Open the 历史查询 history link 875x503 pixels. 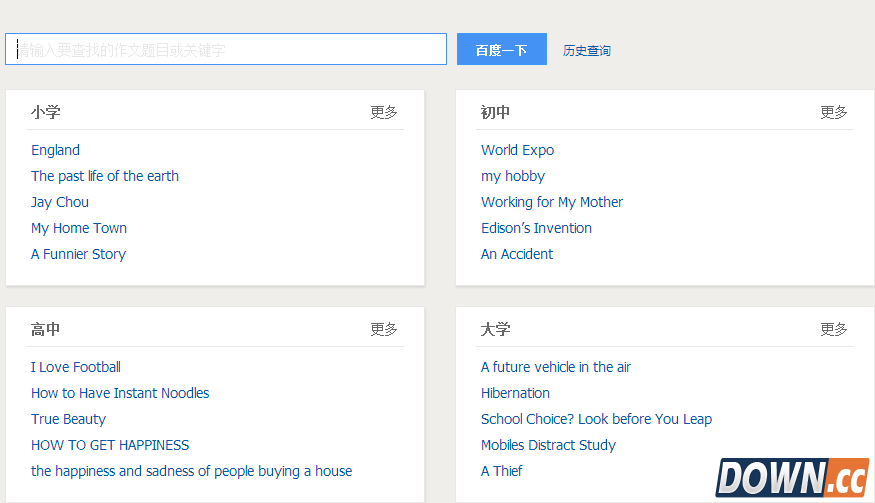[x=586, y=50]
